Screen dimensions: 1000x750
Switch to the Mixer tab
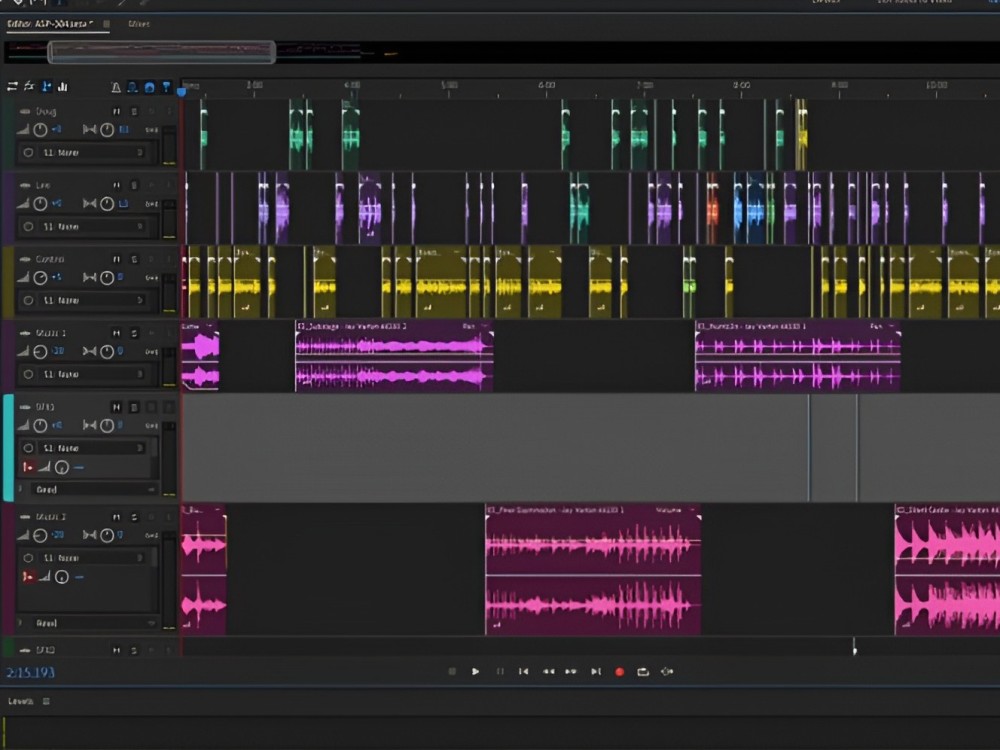coord(139,23)
